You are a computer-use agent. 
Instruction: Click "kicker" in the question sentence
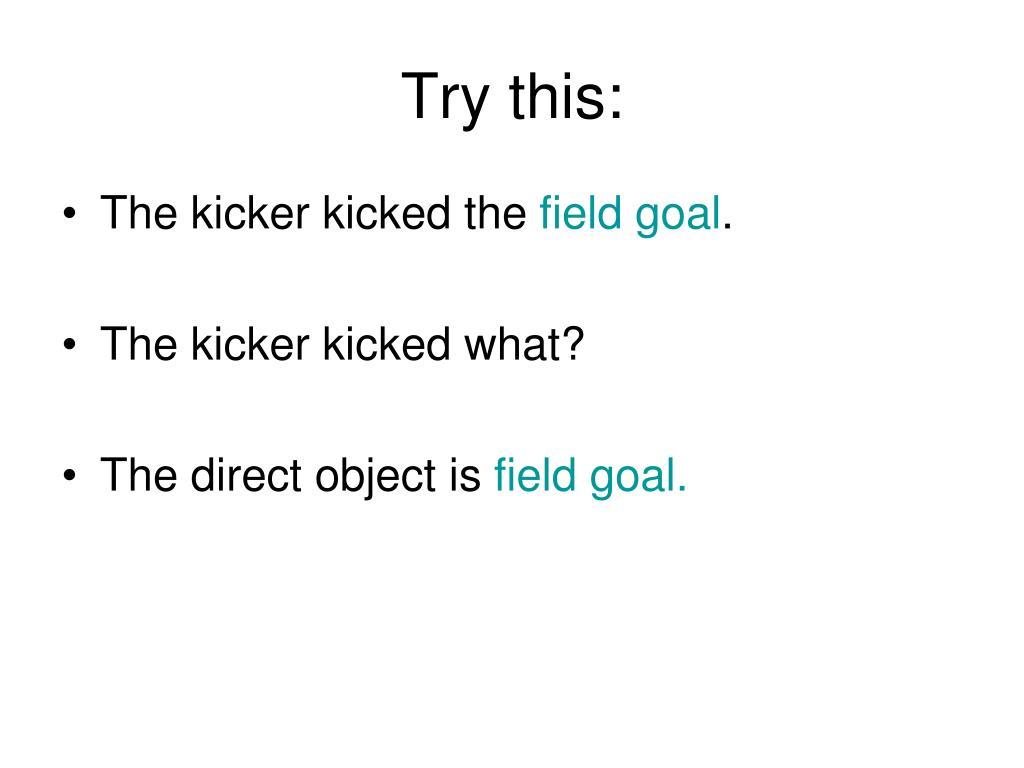[250, 344]
